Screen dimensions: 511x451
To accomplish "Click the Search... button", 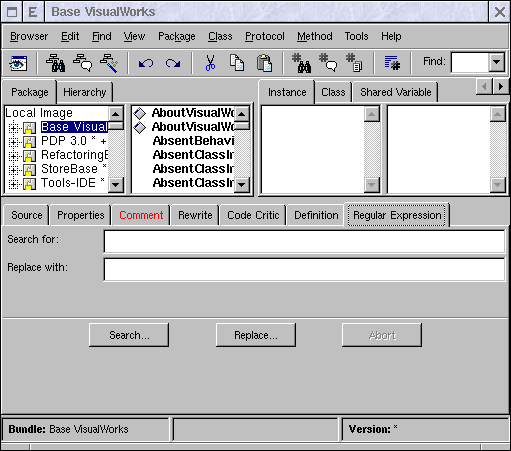I will (x=129, y=335).
